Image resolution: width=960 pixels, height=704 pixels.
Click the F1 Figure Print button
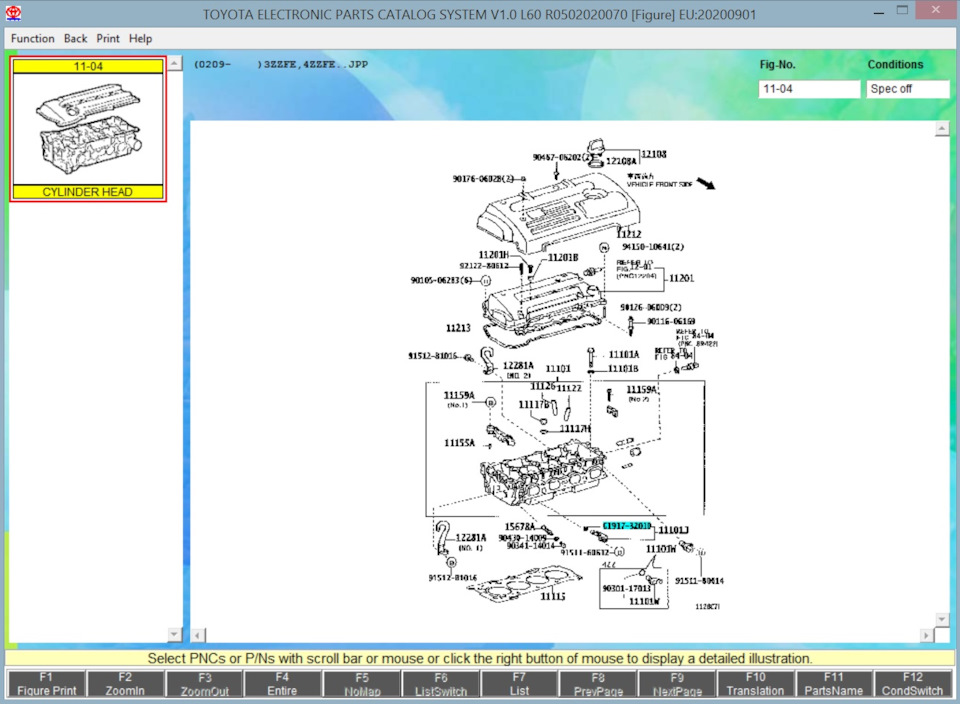(46, 684)
